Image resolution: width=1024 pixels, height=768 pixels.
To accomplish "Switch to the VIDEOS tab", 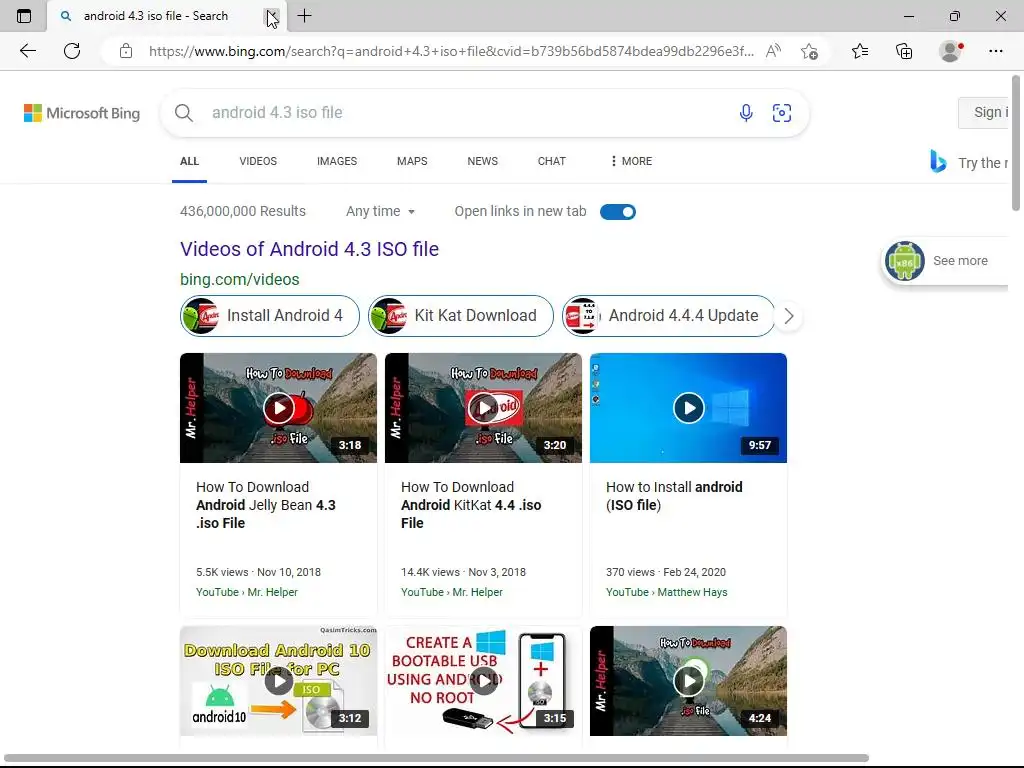I will [258, 161].
